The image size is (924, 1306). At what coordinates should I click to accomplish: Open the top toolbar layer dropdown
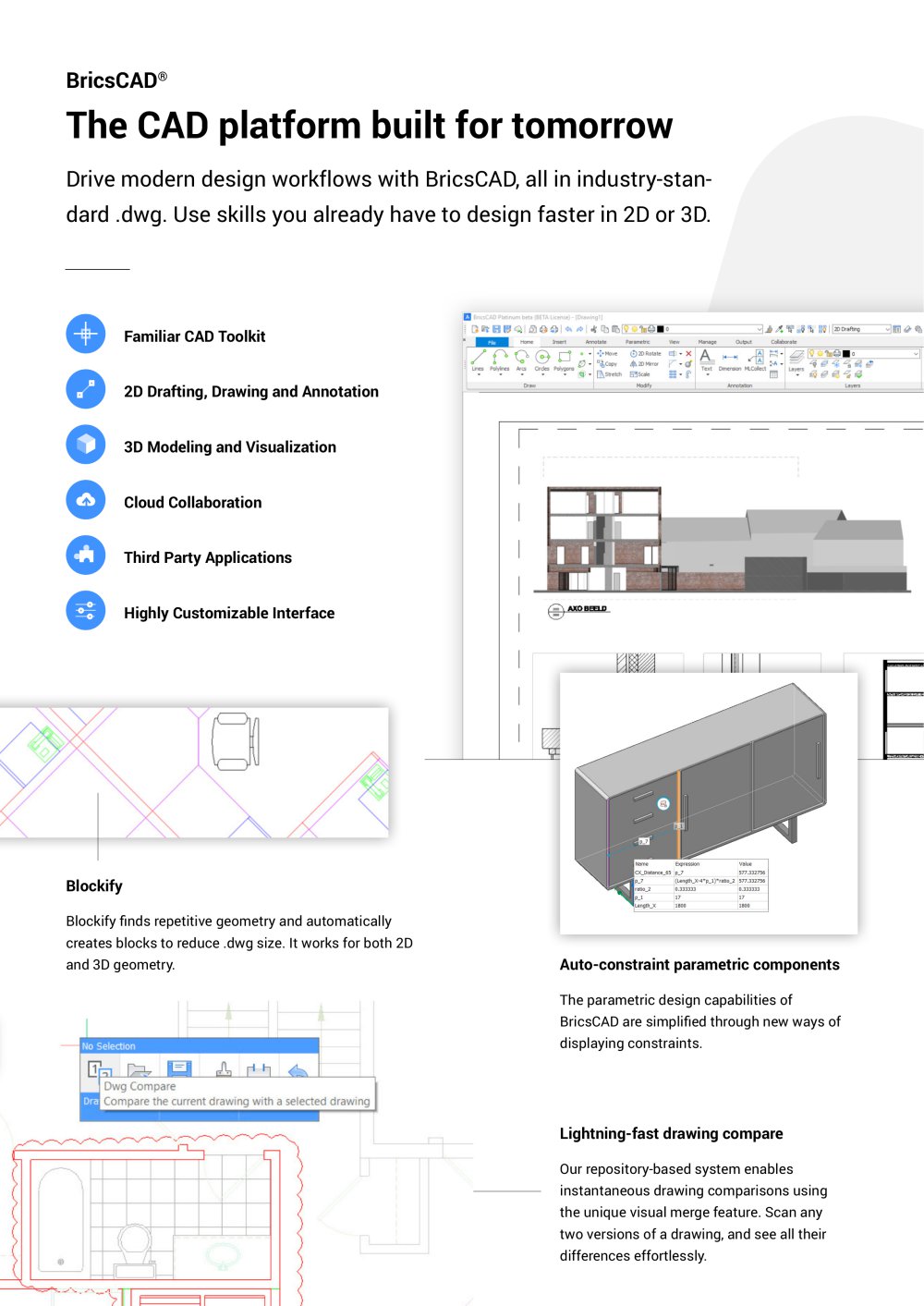pyautogui.click(x=760, y=329)
